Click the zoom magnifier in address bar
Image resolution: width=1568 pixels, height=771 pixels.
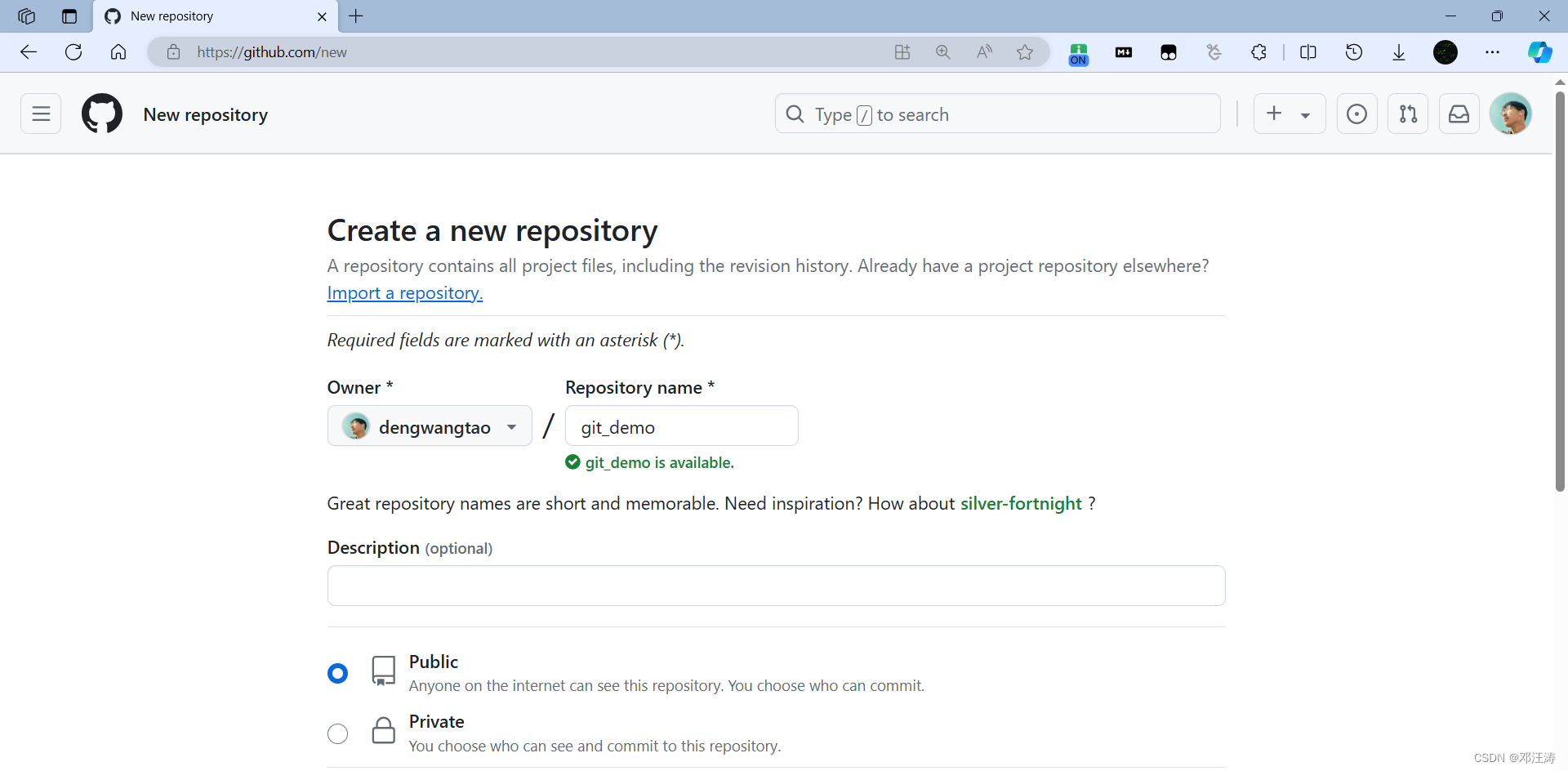tap(943, 52)
